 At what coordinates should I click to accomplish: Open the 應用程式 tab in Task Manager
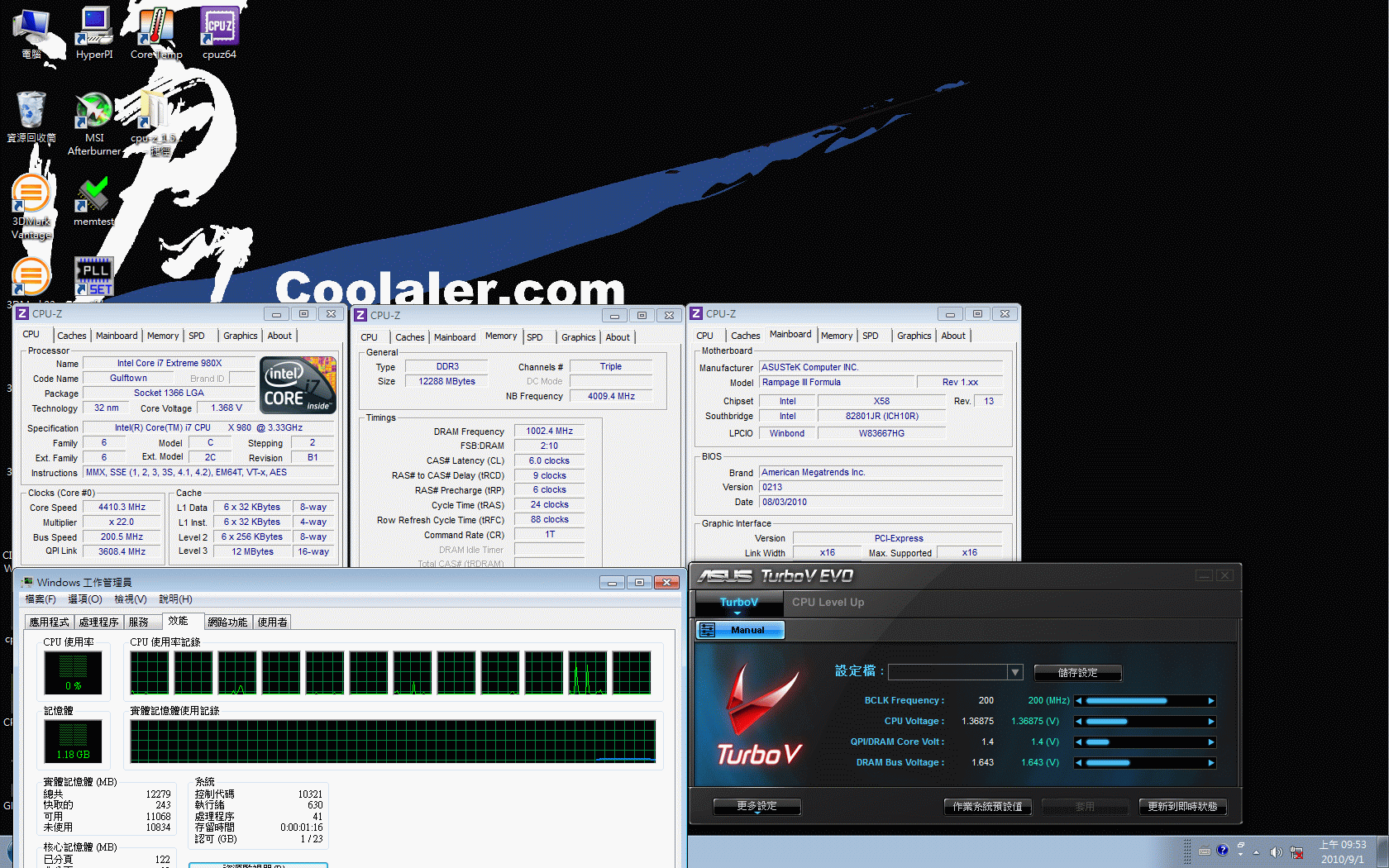pyautogui.click(x=50, y=622)
